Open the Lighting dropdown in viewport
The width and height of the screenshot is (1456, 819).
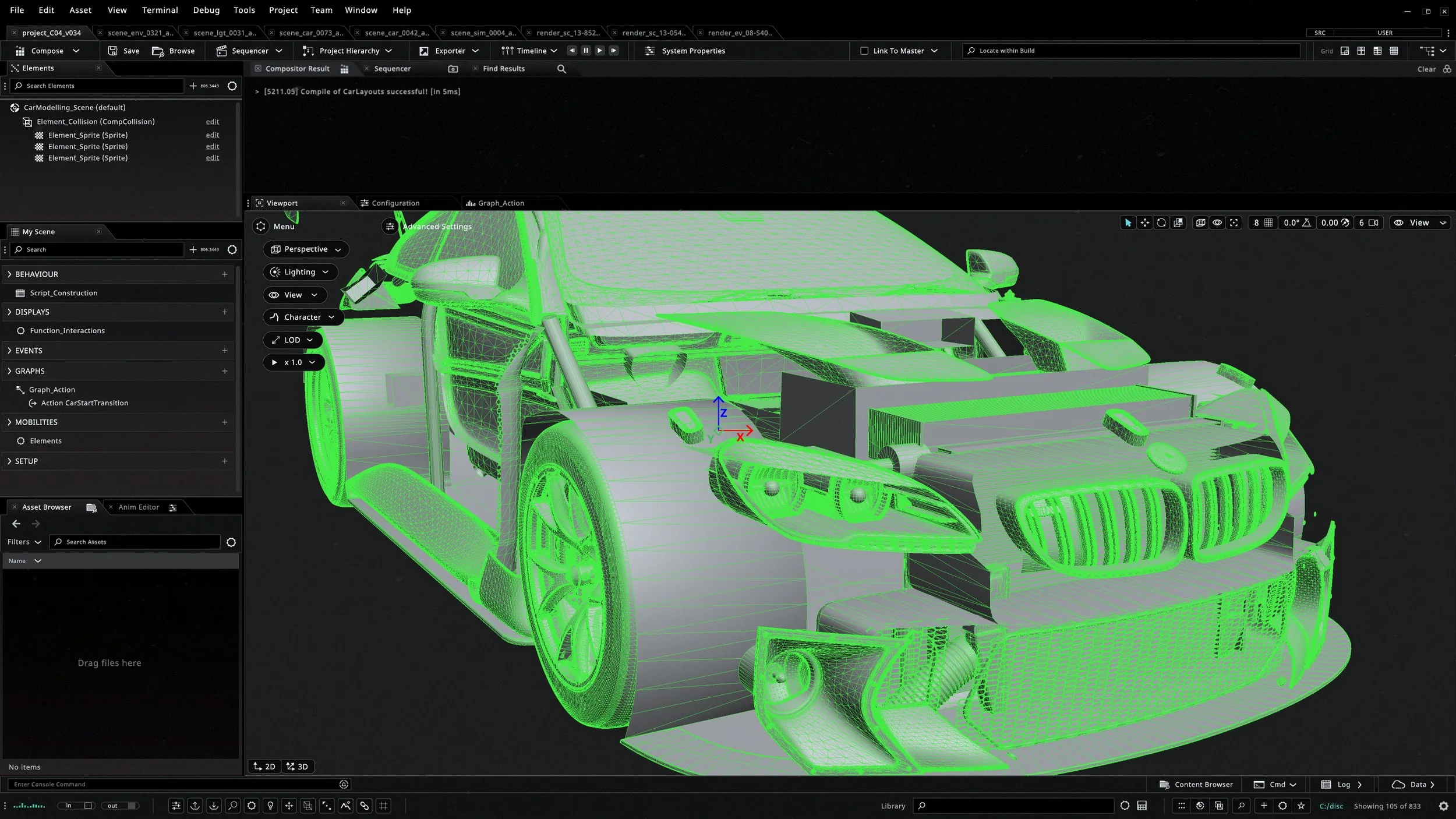[300, 272]
